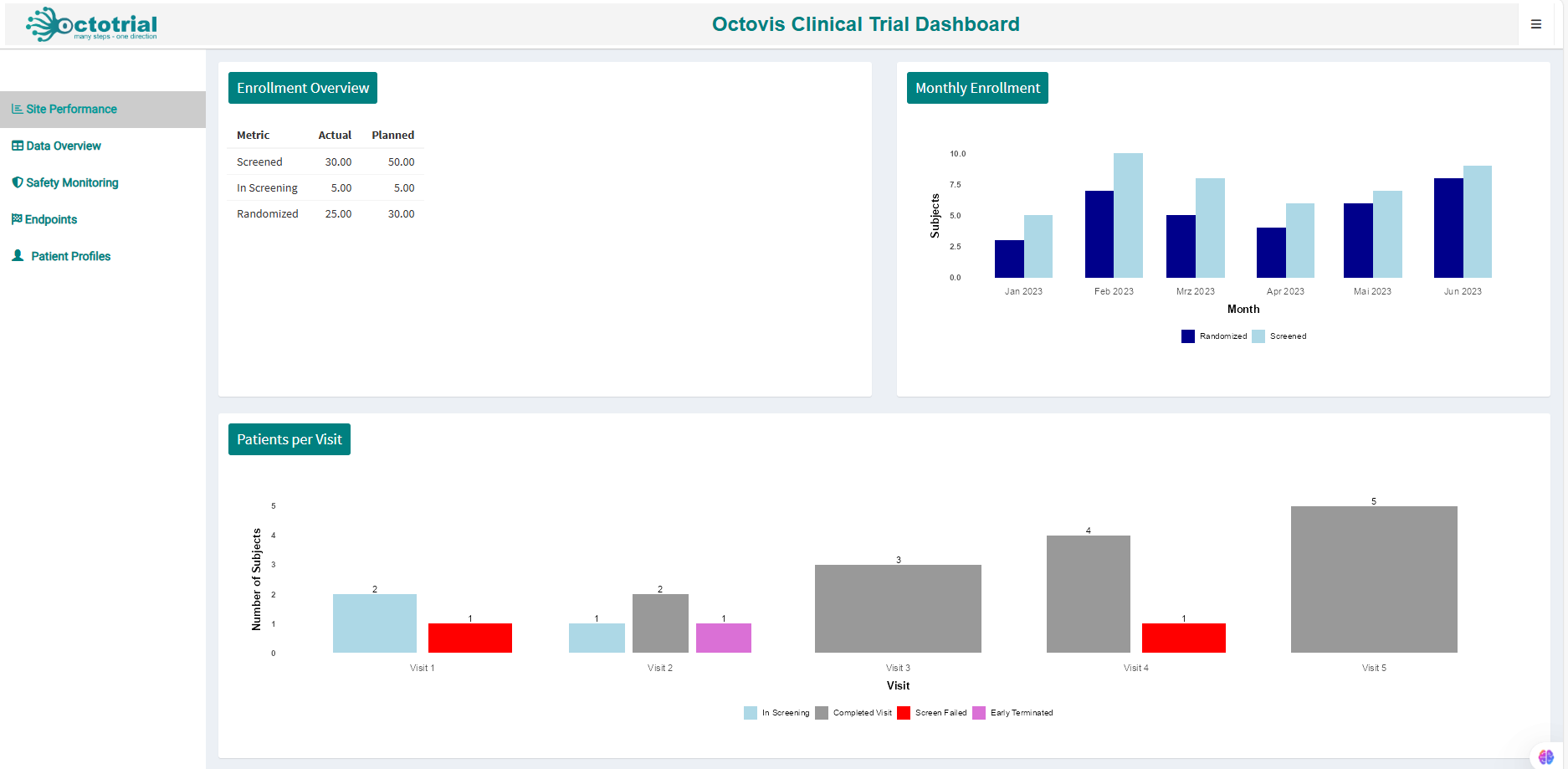Open the Safety Monitoring menu item
Image resolution: width=1568 pixels, height=769 pixels.
pyautogui.click(x=72, y=182)
